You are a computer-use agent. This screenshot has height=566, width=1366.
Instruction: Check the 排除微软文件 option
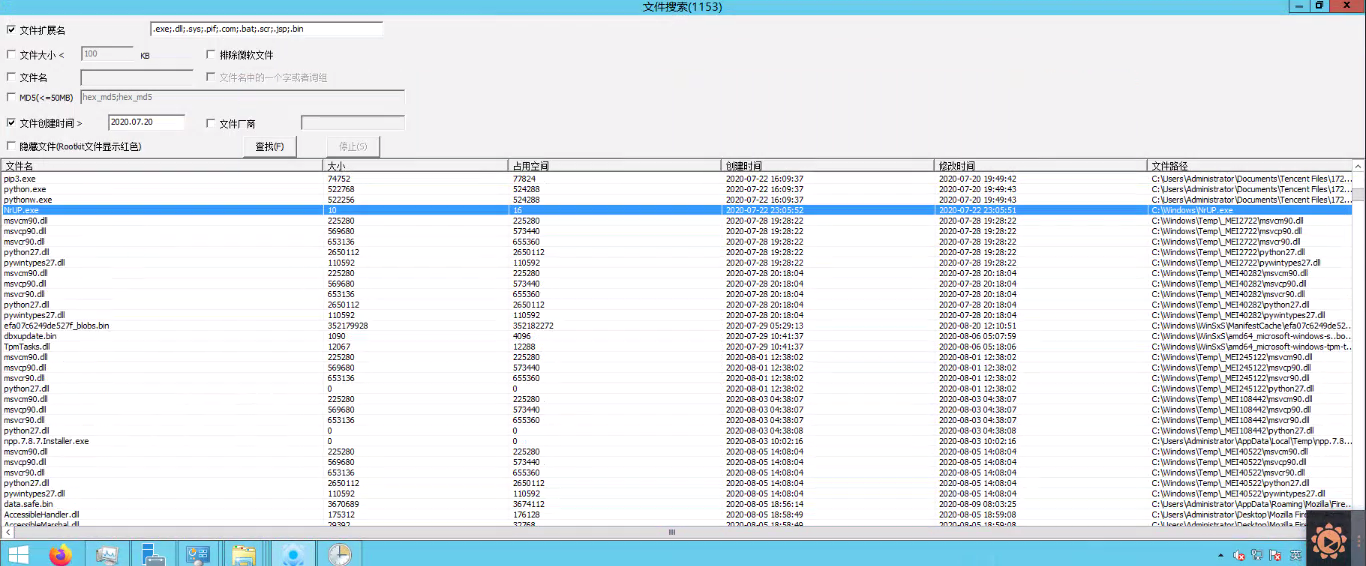click(211, 55)
